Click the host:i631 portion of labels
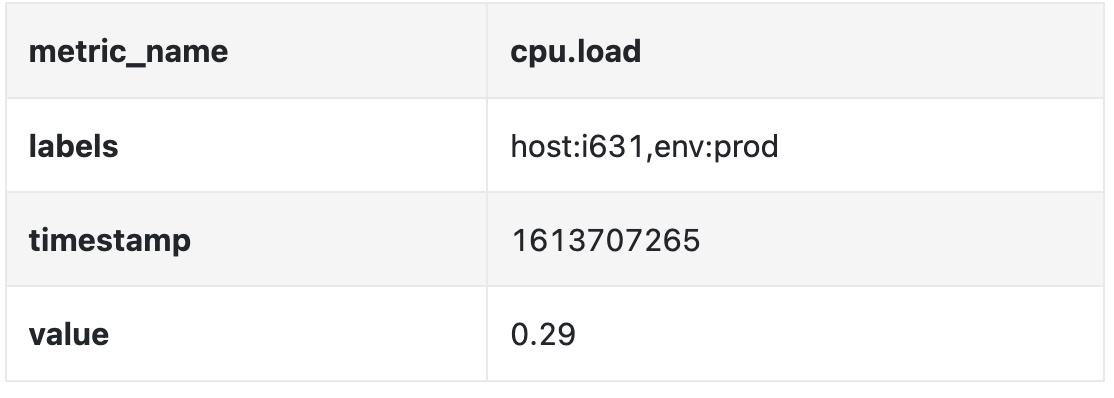This screenshot has height=398, width=1114. [577, 146]
